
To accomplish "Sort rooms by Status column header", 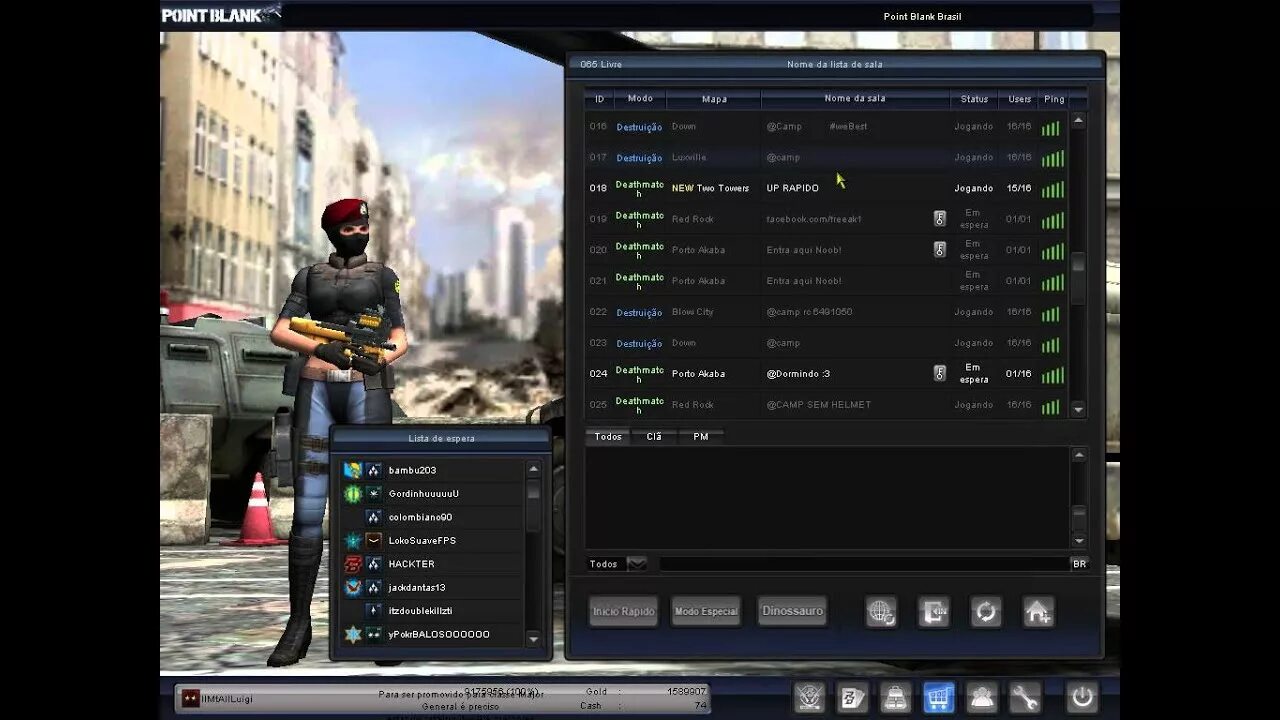I will (x=974, y=99).
